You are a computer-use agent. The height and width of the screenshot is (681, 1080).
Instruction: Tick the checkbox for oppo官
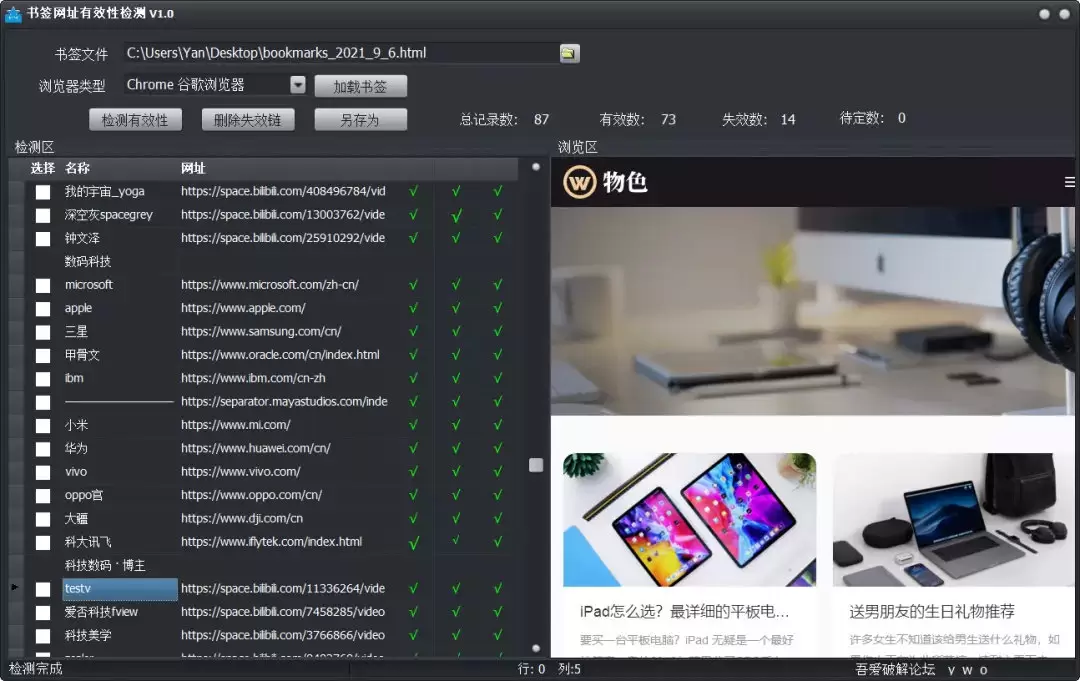pos(43,496)
